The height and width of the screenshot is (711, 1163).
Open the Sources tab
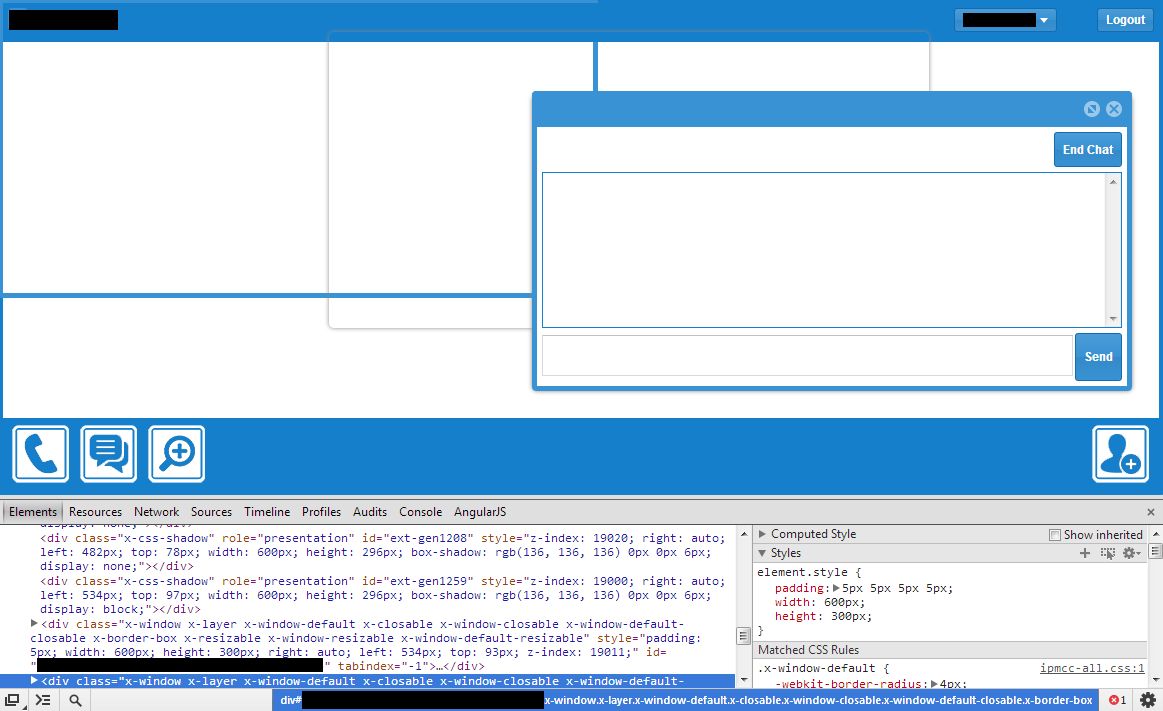coord(211,512)
